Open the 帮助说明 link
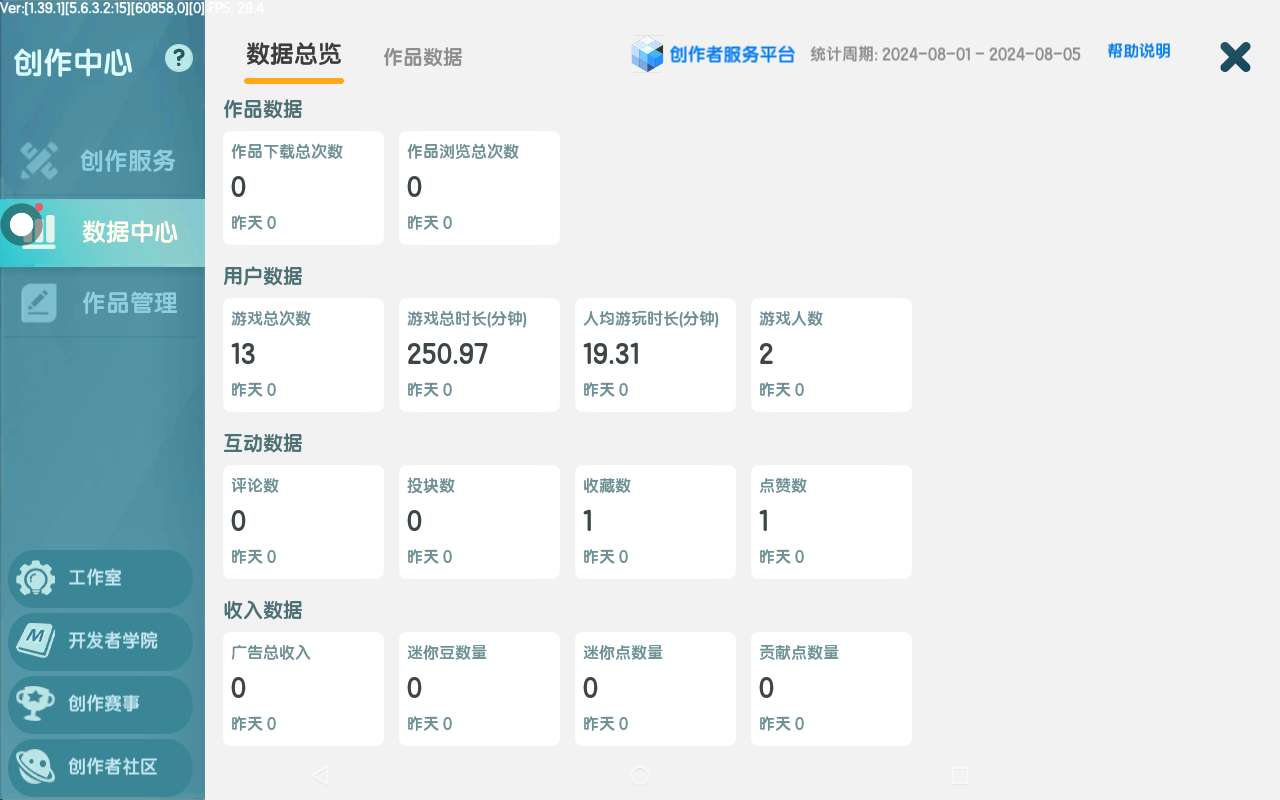This screenshot has height=800, width=1280. 1138,52
